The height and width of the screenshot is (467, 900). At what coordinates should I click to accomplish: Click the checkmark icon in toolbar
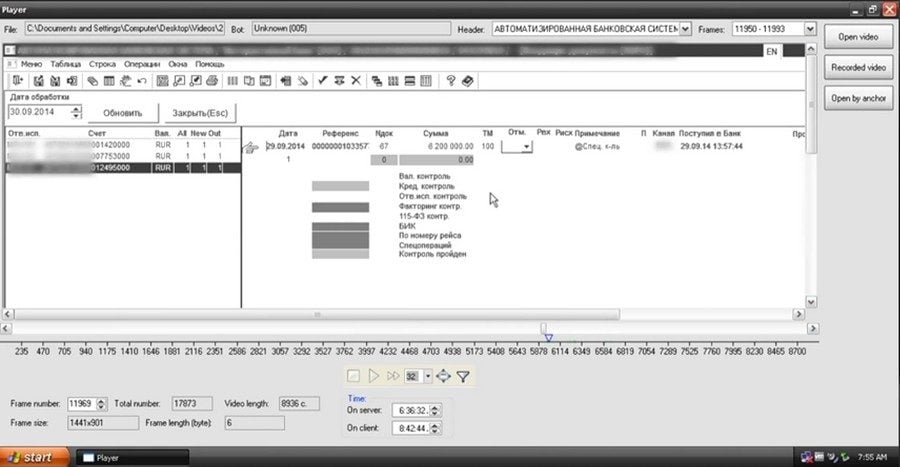pyautogui.click(x=323, y=80)
